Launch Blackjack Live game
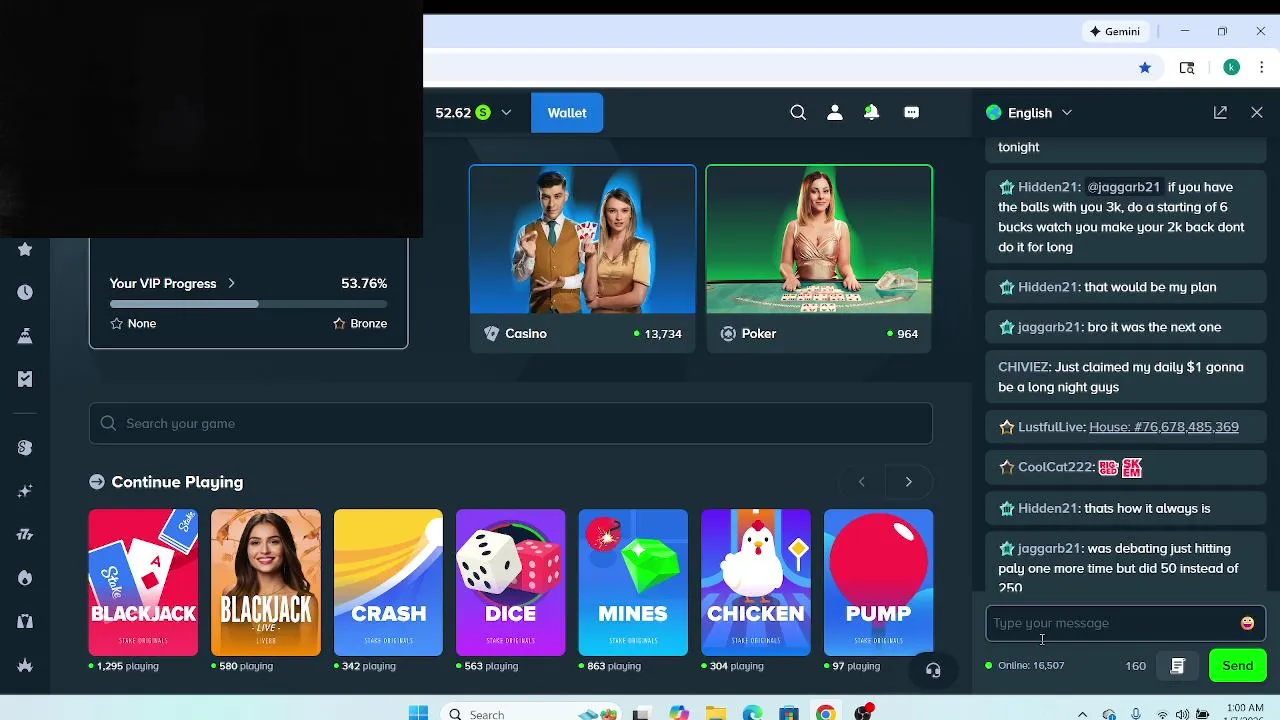 [x=266, y=583]
